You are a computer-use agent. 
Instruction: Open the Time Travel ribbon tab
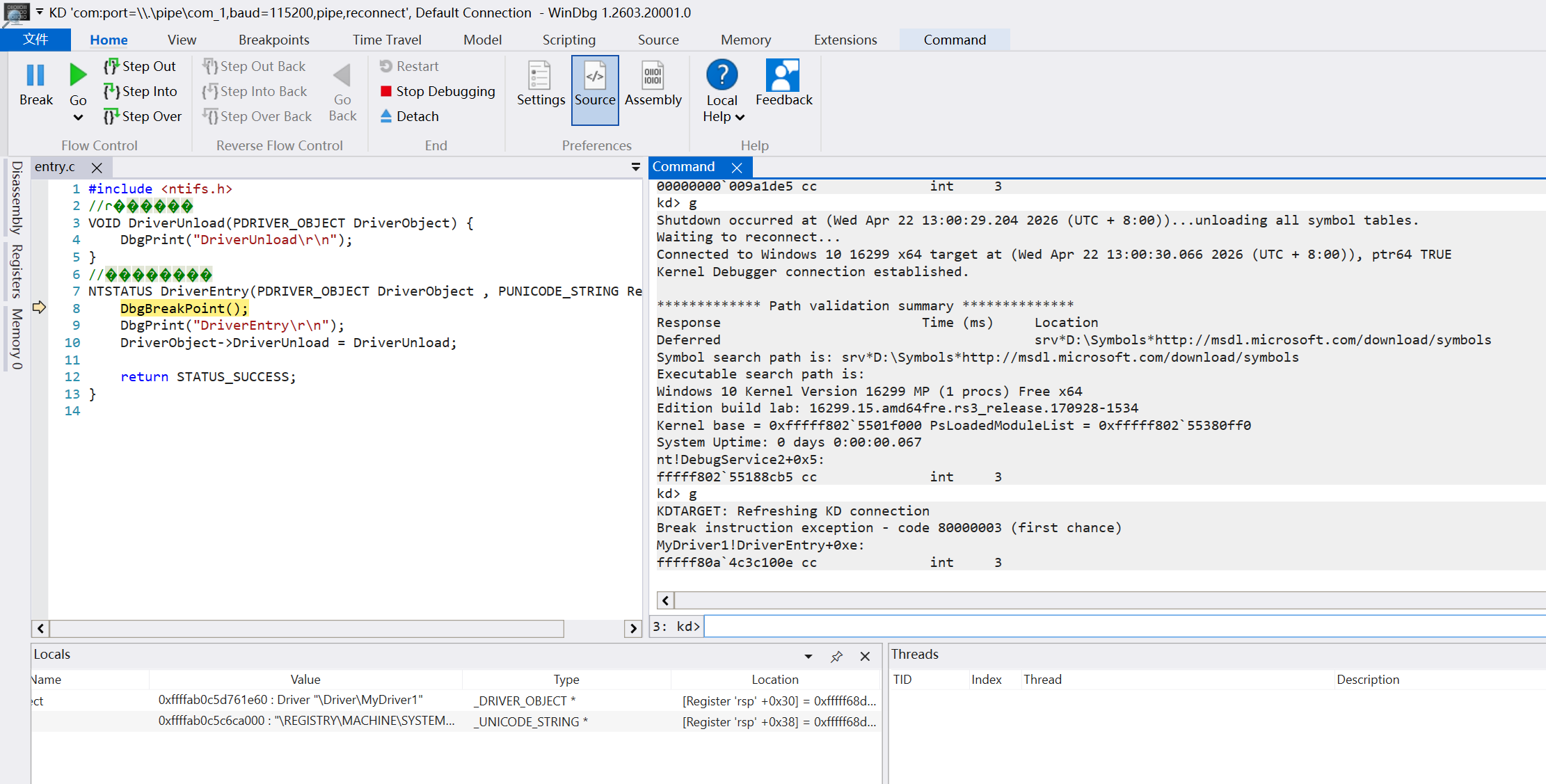point(387,40)
